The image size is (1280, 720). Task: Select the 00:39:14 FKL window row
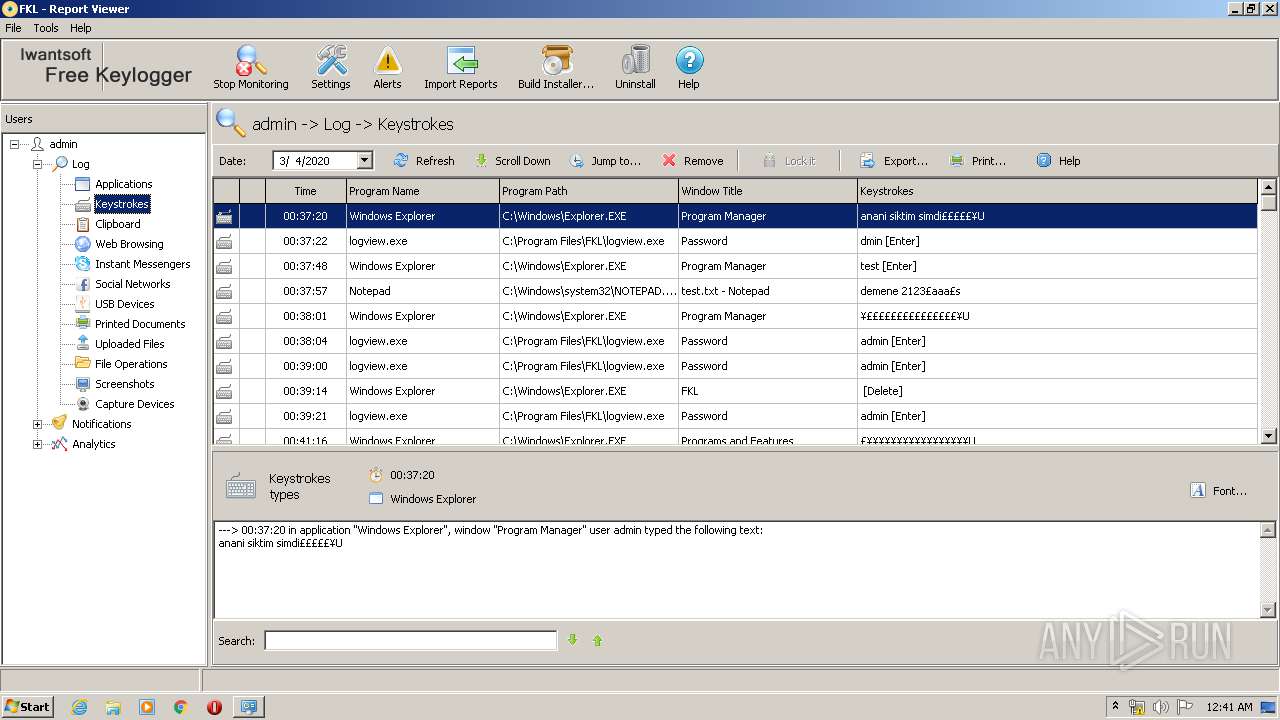[x=735, y=391]
